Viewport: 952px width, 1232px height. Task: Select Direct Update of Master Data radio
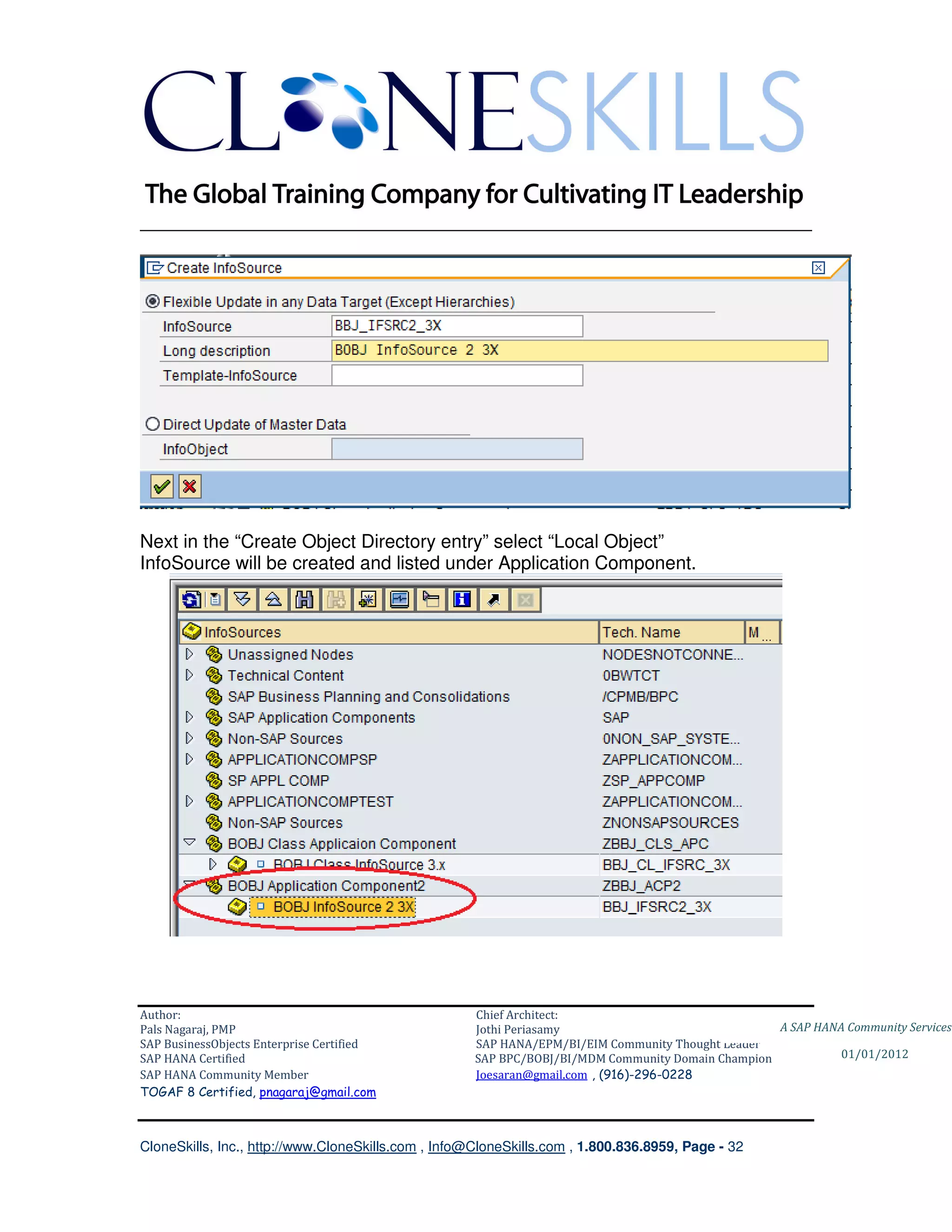click(x=152, y=424)
